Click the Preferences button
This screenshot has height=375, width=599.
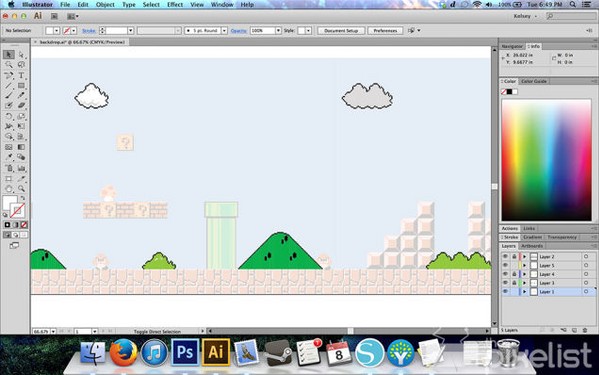coord(385,31)
